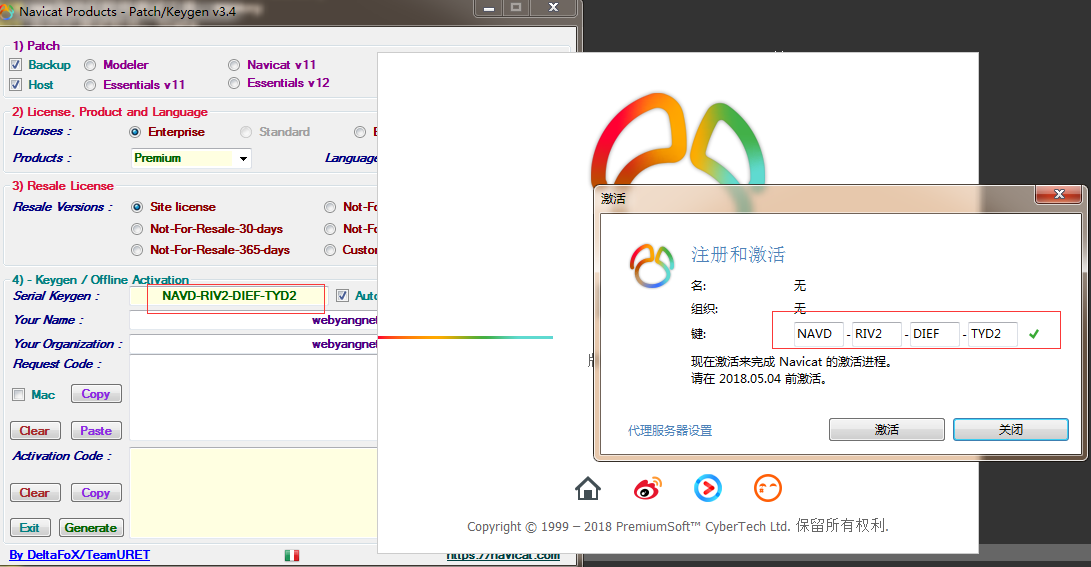Click the Activation Code text area

pos(253,493)
